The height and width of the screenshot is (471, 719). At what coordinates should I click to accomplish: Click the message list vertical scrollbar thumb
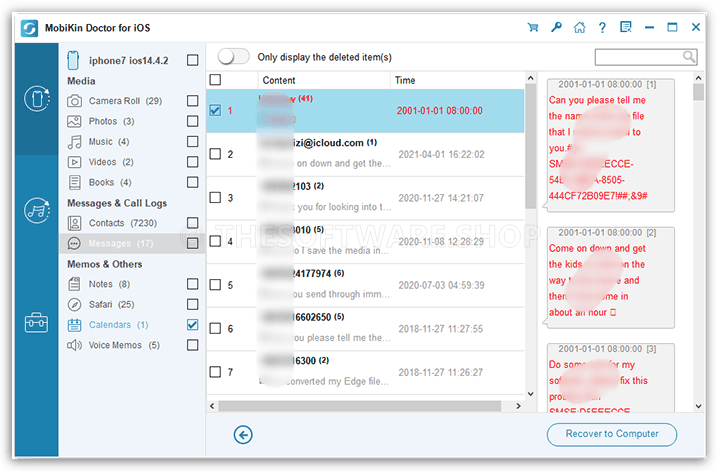531,146
